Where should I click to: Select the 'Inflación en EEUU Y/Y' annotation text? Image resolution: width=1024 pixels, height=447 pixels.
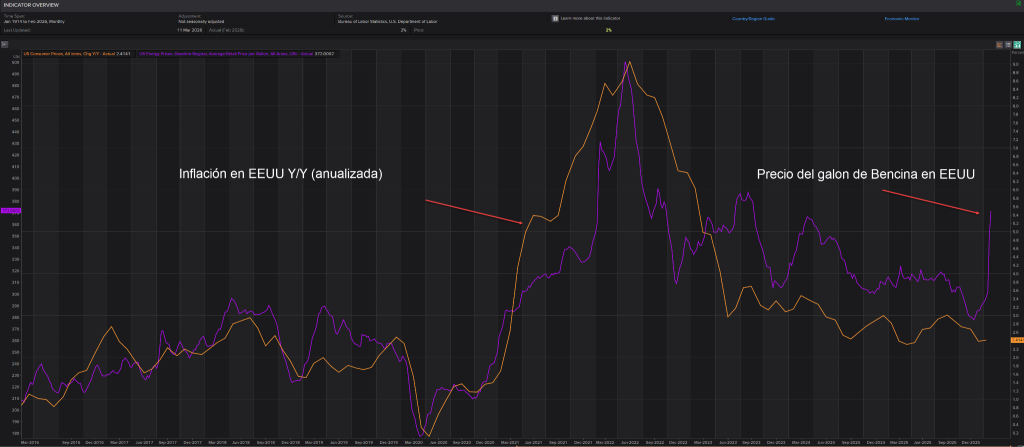(281, 174)
